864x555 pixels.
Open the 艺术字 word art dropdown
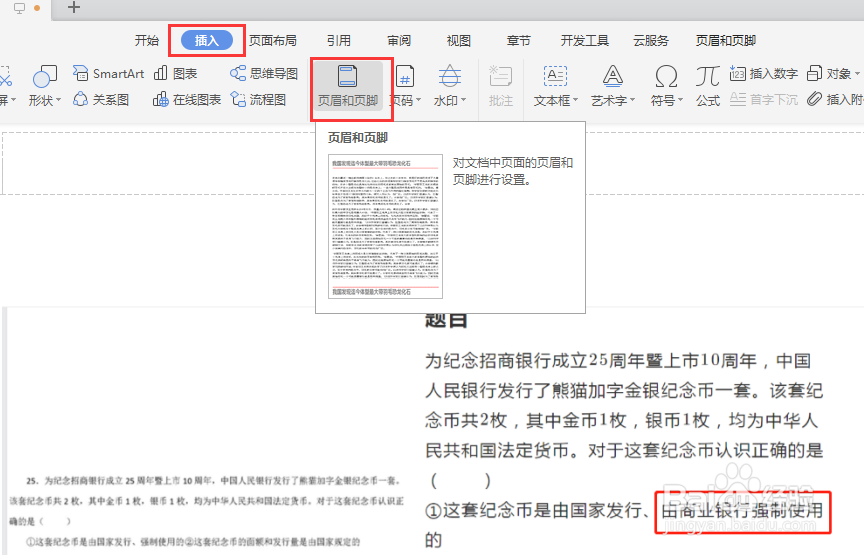tap(613, 87)
